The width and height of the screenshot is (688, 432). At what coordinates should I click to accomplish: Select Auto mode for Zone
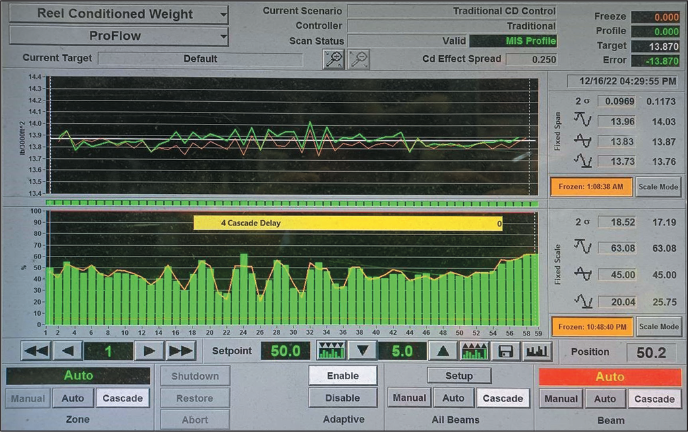pyautogui.click(x=73, y=398)
